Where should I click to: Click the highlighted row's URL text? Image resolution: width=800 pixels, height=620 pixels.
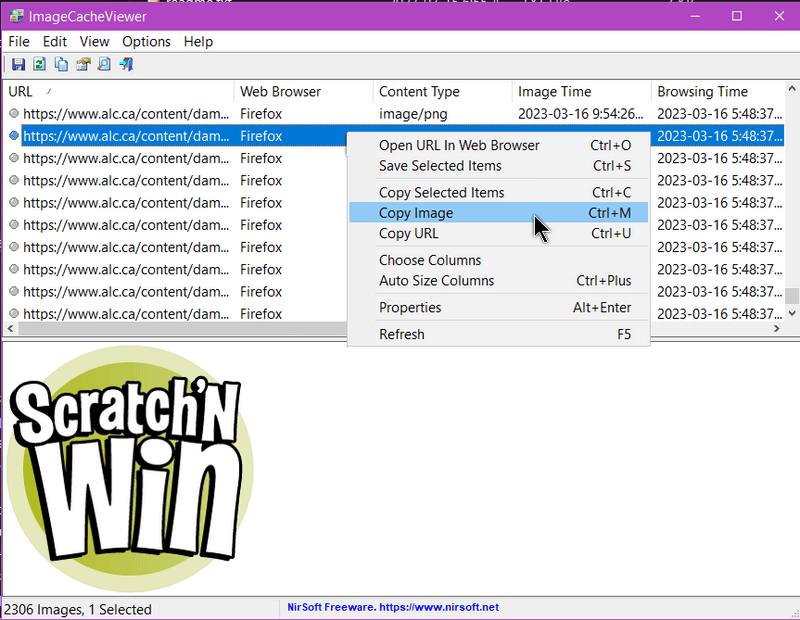point(126,136)
